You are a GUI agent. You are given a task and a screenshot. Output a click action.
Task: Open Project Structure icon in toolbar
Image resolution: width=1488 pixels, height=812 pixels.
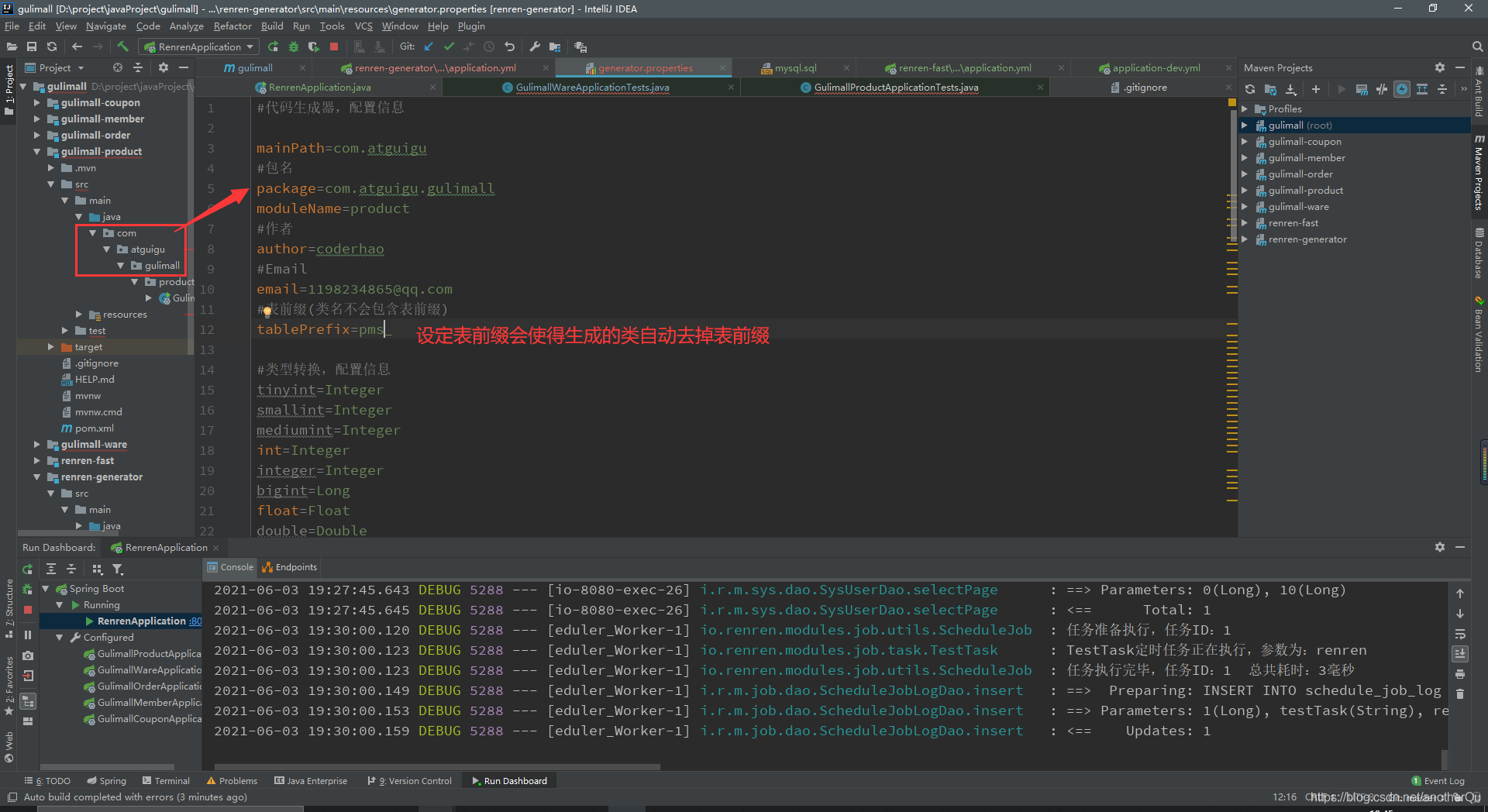555,46
